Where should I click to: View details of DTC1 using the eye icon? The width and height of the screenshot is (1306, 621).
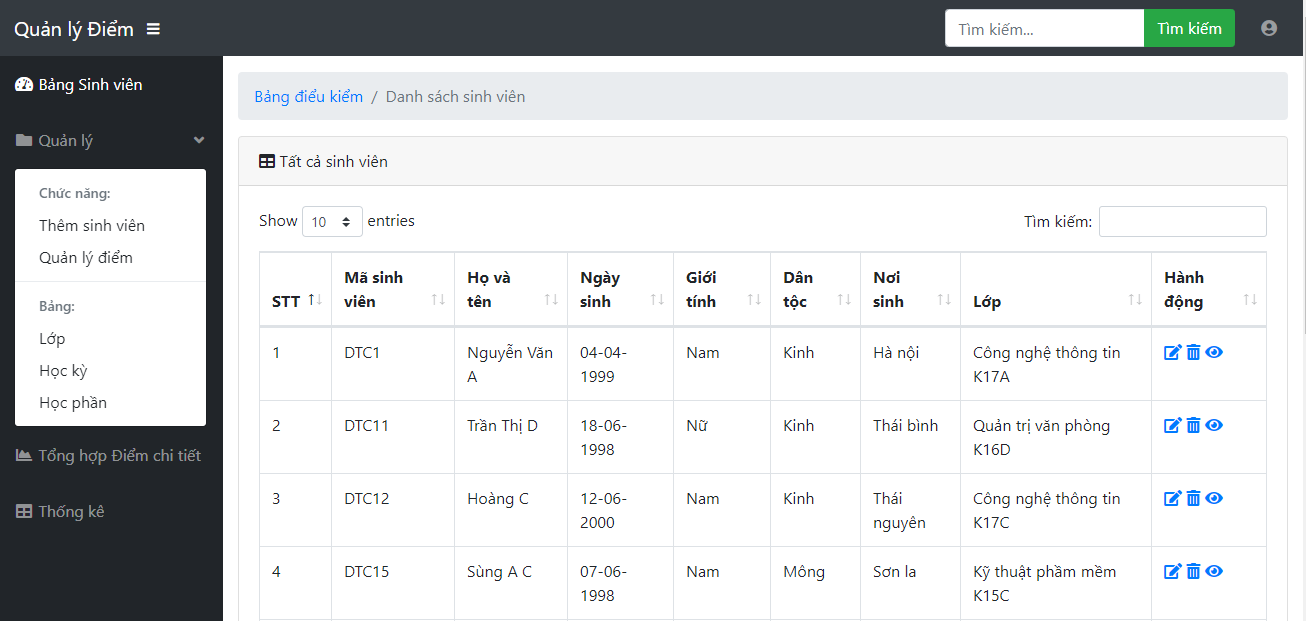tap(1213, 352)
